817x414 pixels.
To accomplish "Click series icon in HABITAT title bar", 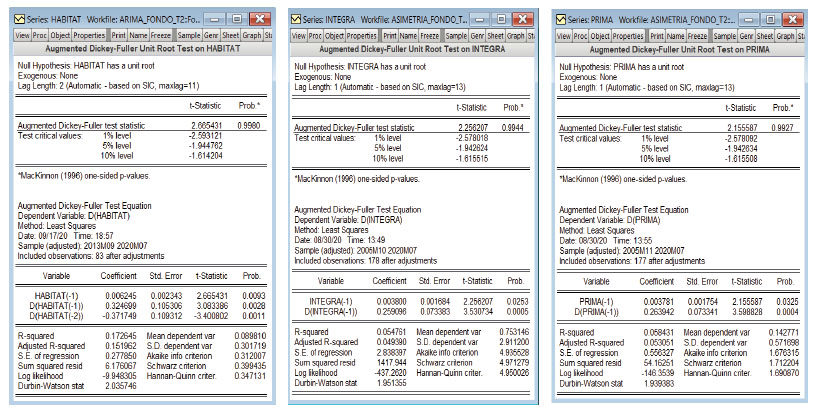I will (20, 19).
